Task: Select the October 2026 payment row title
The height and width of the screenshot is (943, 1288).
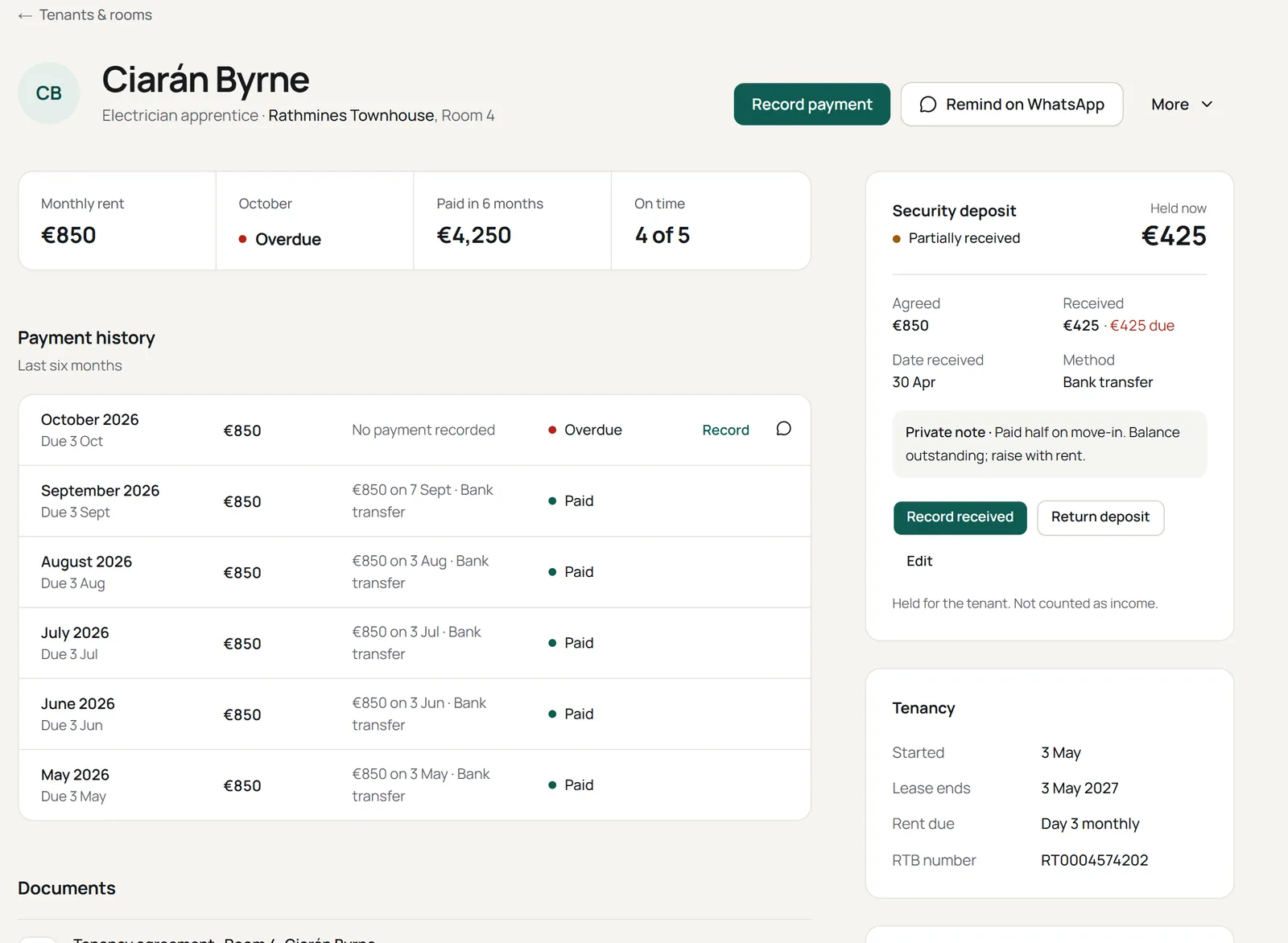Action: click(x=89, y=419)
